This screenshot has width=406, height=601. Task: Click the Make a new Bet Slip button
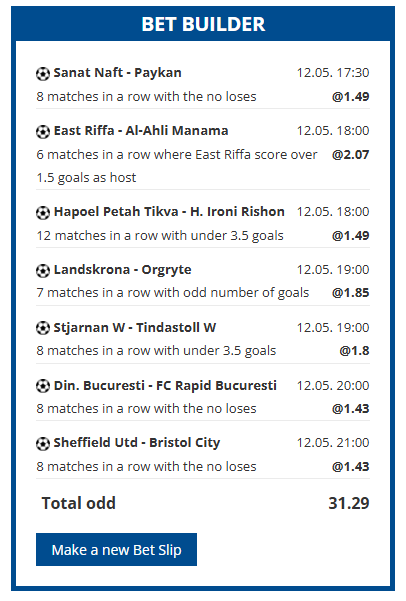coord(117,550)
